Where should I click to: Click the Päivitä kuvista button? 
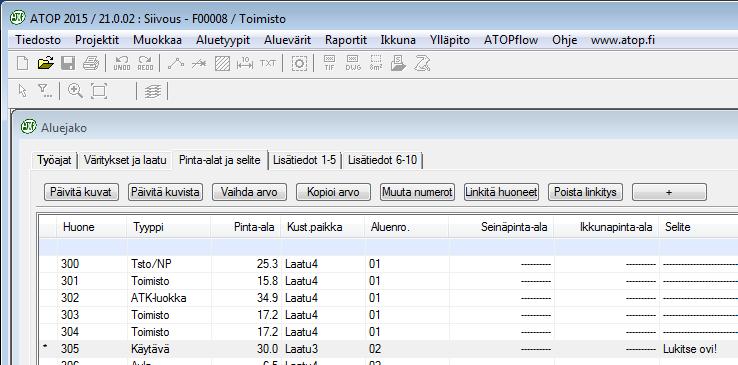coord(165,192)
